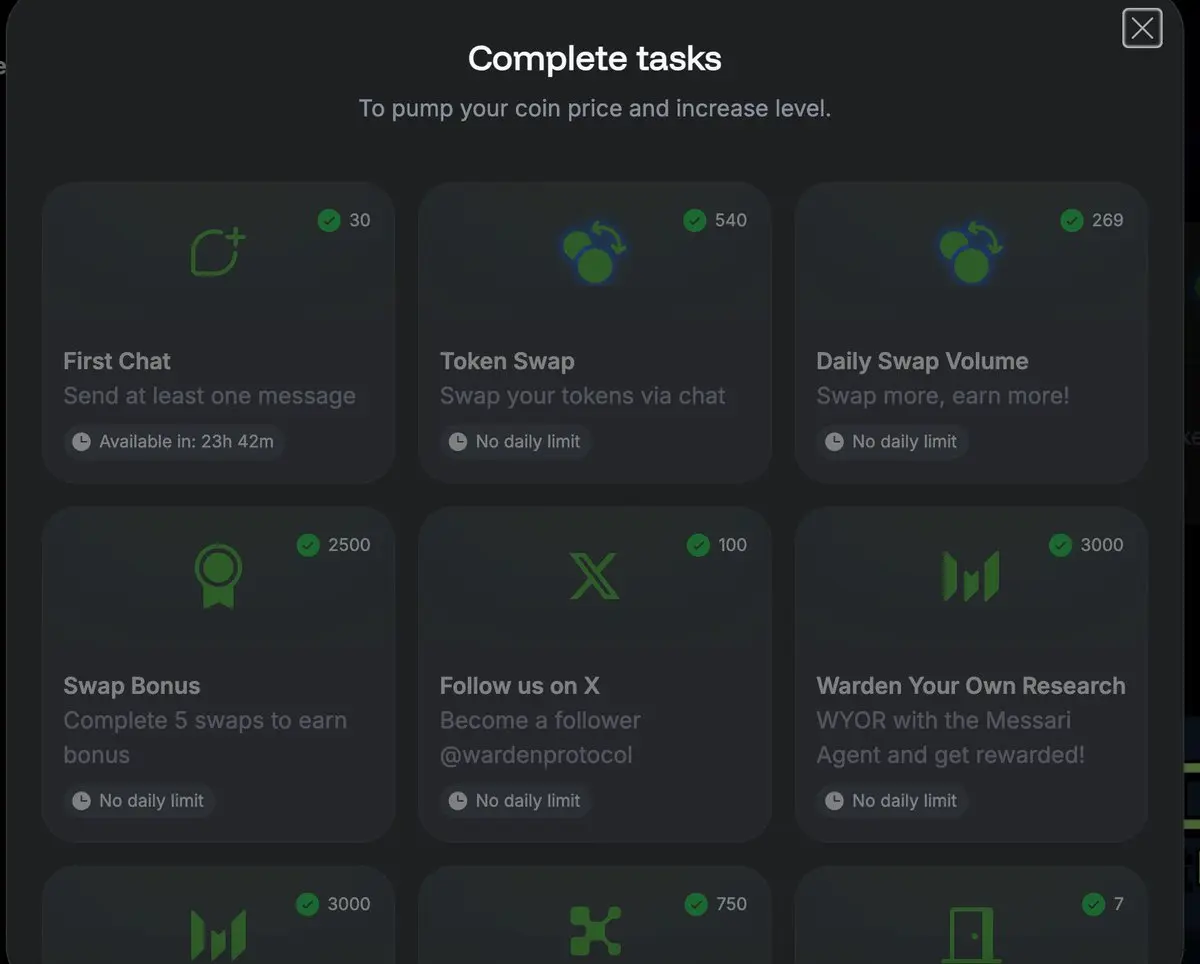Click the Messari logo in bottom-left 3000 card
The width and height of the screenshot is (1200, 964).
pos(218,936)
